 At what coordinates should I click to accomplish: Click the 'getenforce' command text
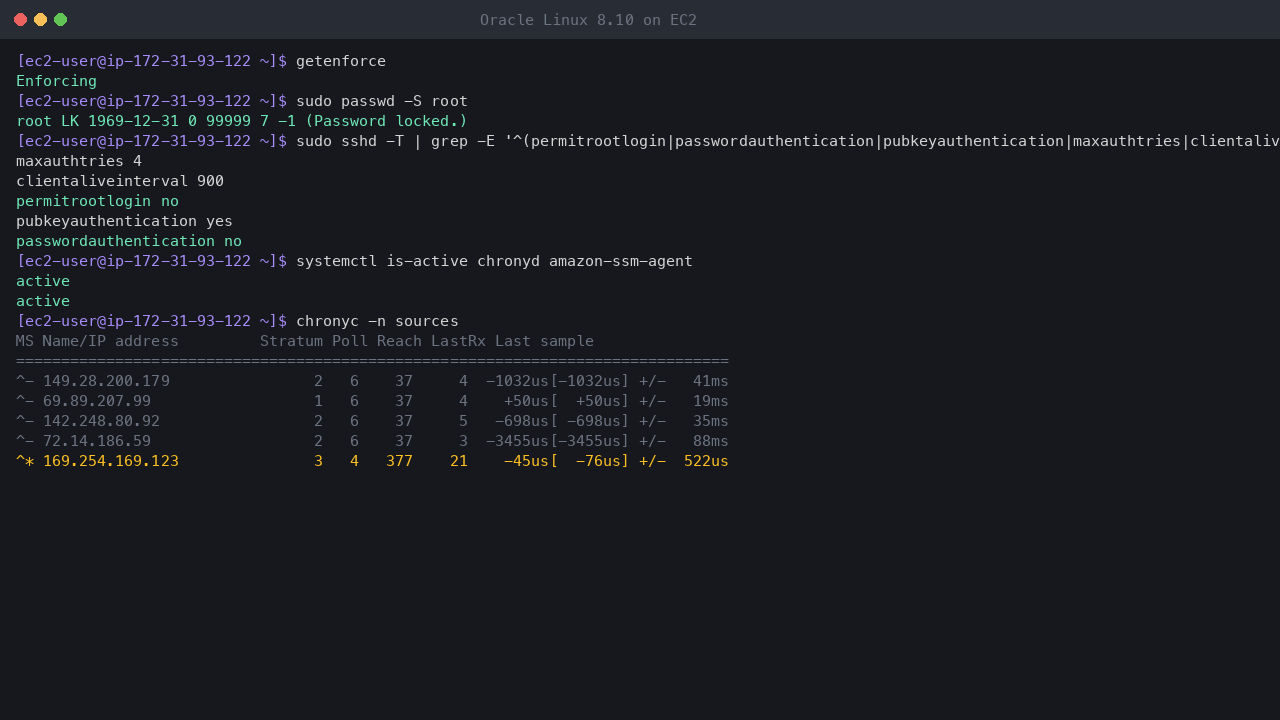tap(341, 61)
